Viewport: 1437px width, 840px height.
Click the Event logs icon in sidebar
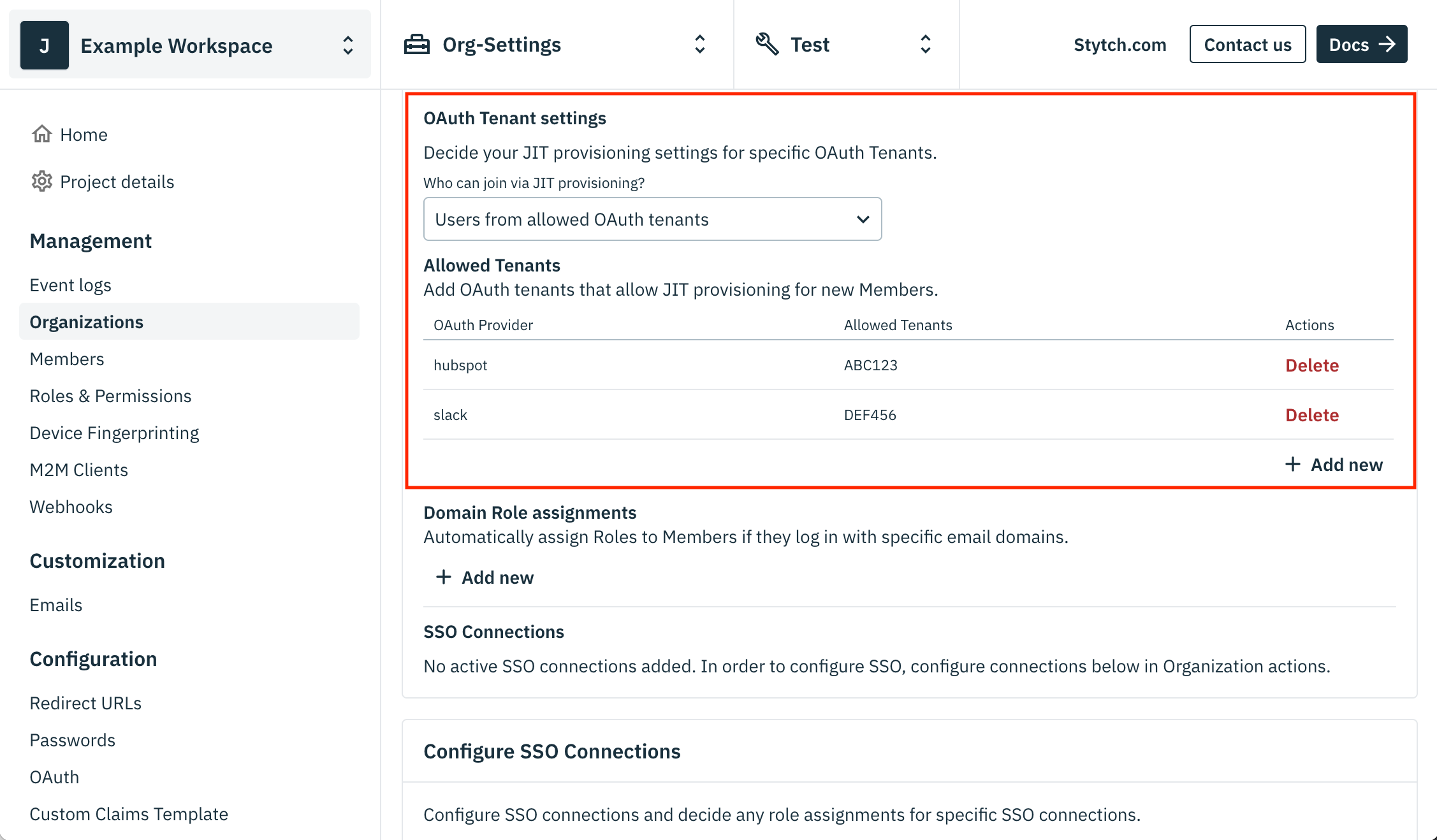click(x=70, y=284)
